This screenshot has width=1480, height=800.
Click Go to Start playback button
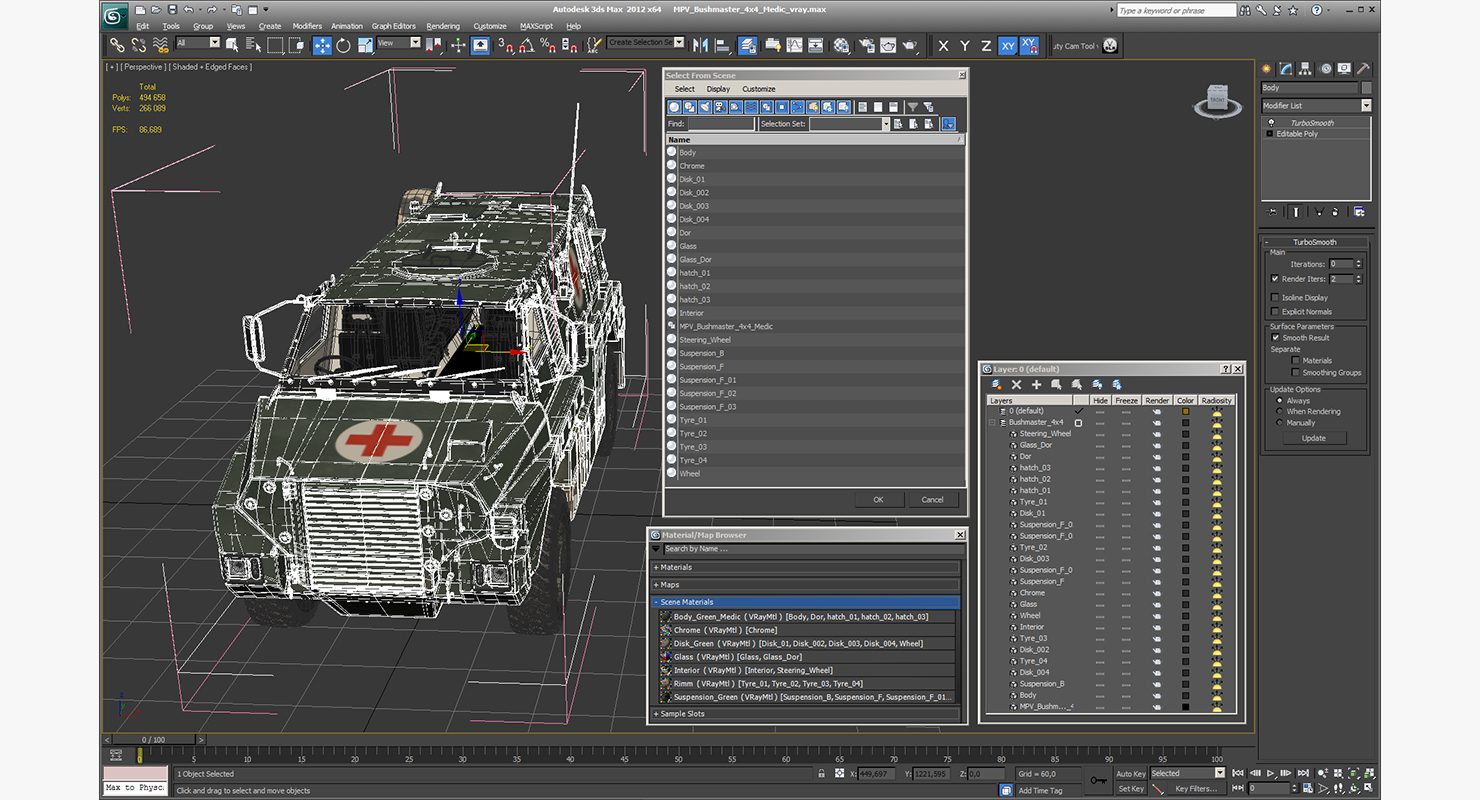click(x=1238, y=773)
